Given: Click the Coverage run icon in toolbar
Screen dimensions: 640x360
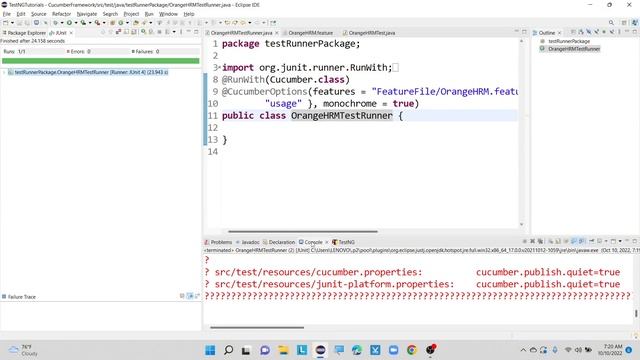Looking at the screenshot, I should pyautogui.click(x=83, y=23).
